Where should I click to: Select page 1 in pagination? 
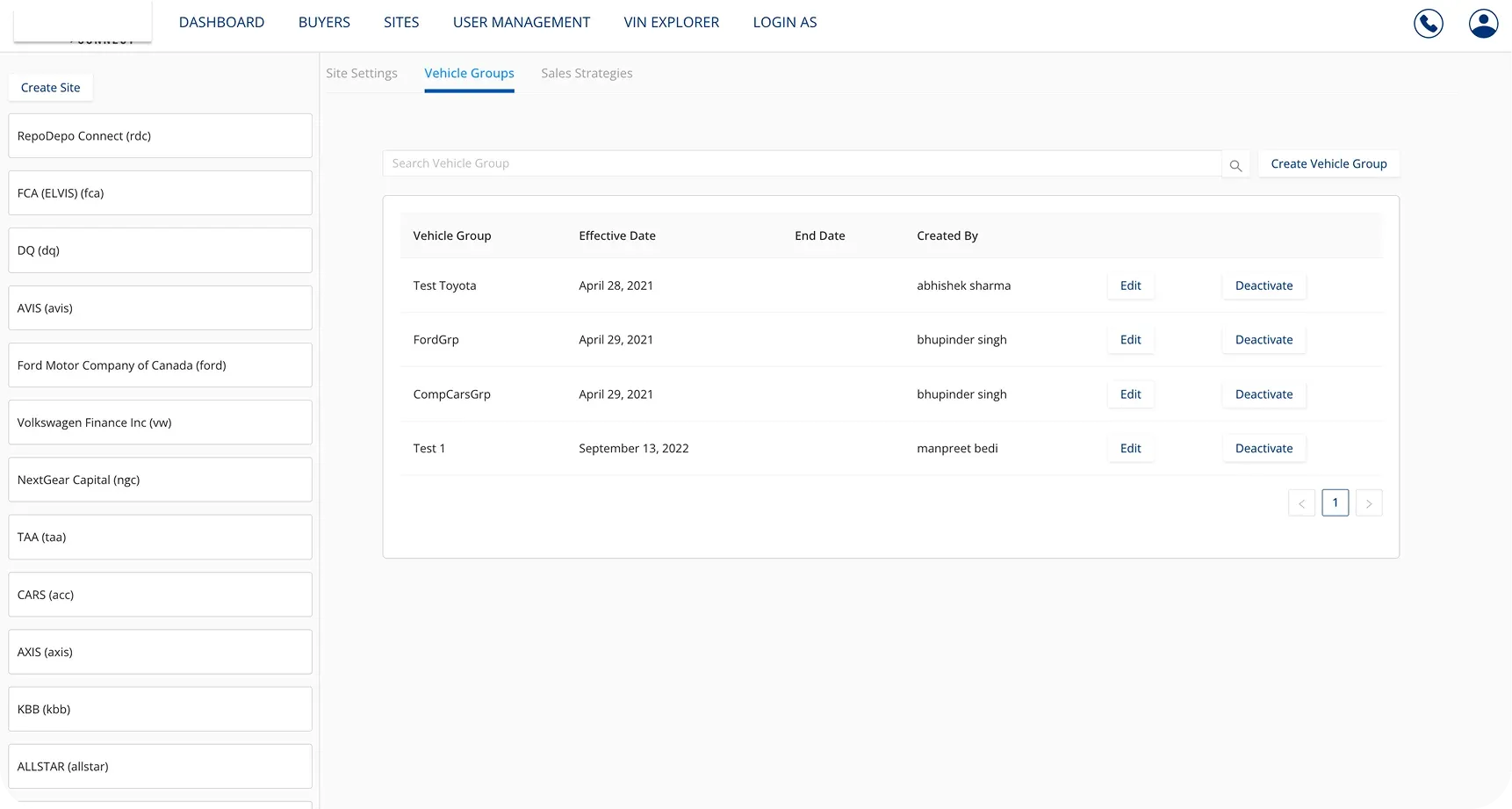click(x=1335, y=502)
